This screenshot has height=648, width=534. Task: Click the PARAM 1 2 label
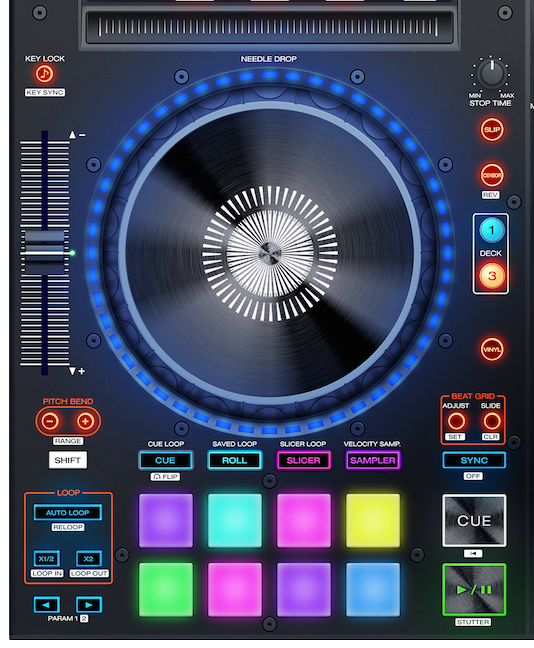[68, 619]
